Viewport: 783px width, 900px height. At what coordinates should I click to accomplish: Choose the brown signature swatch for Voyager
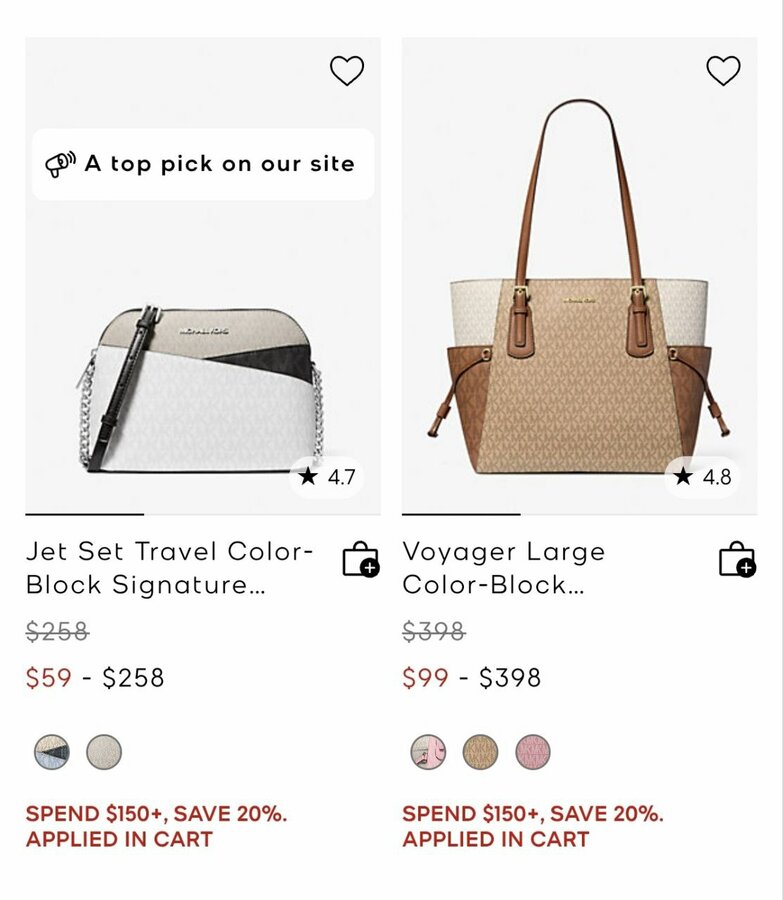481,752
